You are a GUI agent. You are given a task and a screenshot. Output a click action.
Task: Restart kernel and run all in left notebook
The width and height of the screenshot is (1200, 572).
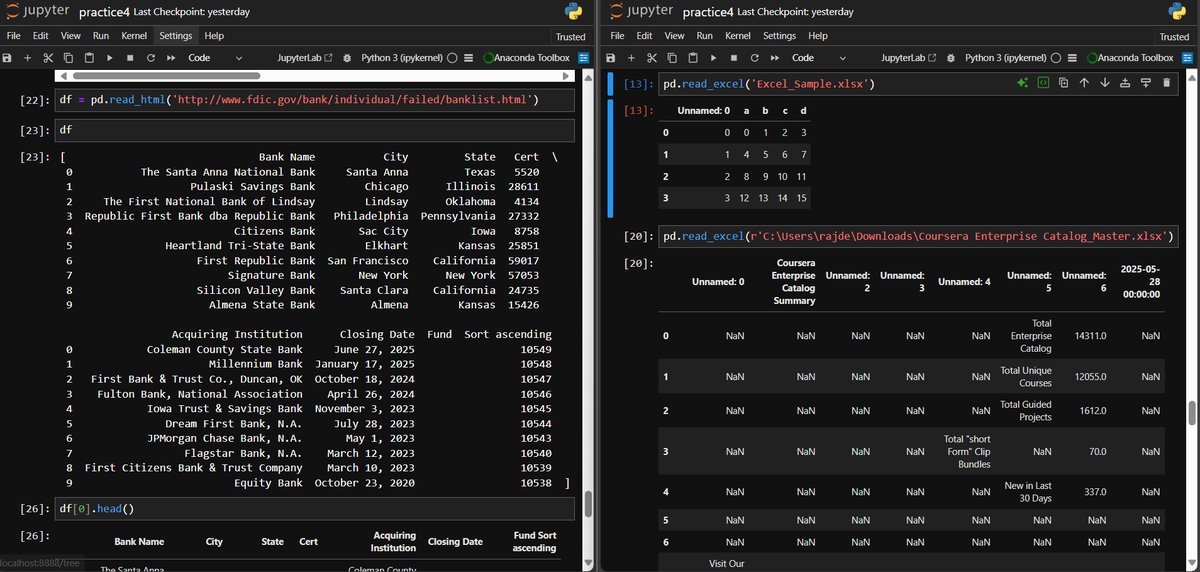(170, 58)
